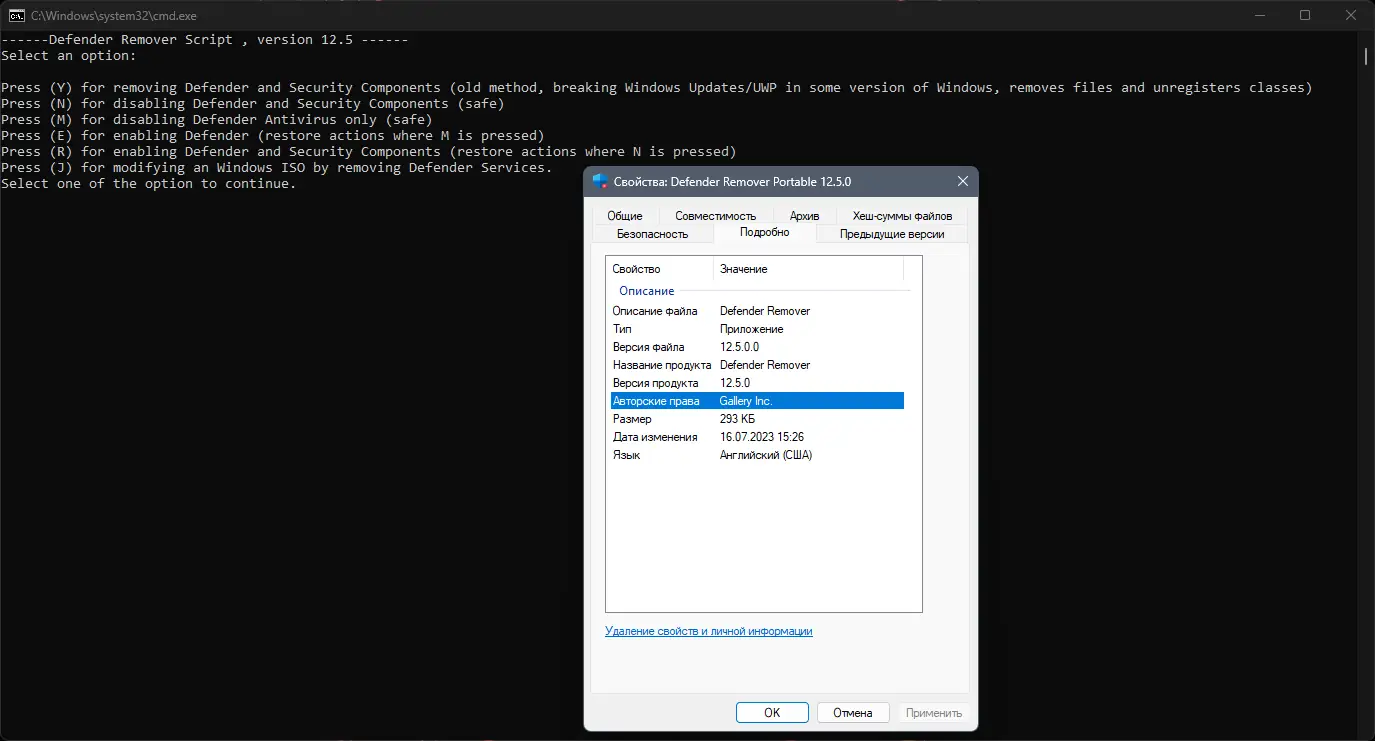Select the Описание файла property row
Image resolution: width=1375 pixels, height=741 pixels.
pyautogui.click(x=757, y=311)
